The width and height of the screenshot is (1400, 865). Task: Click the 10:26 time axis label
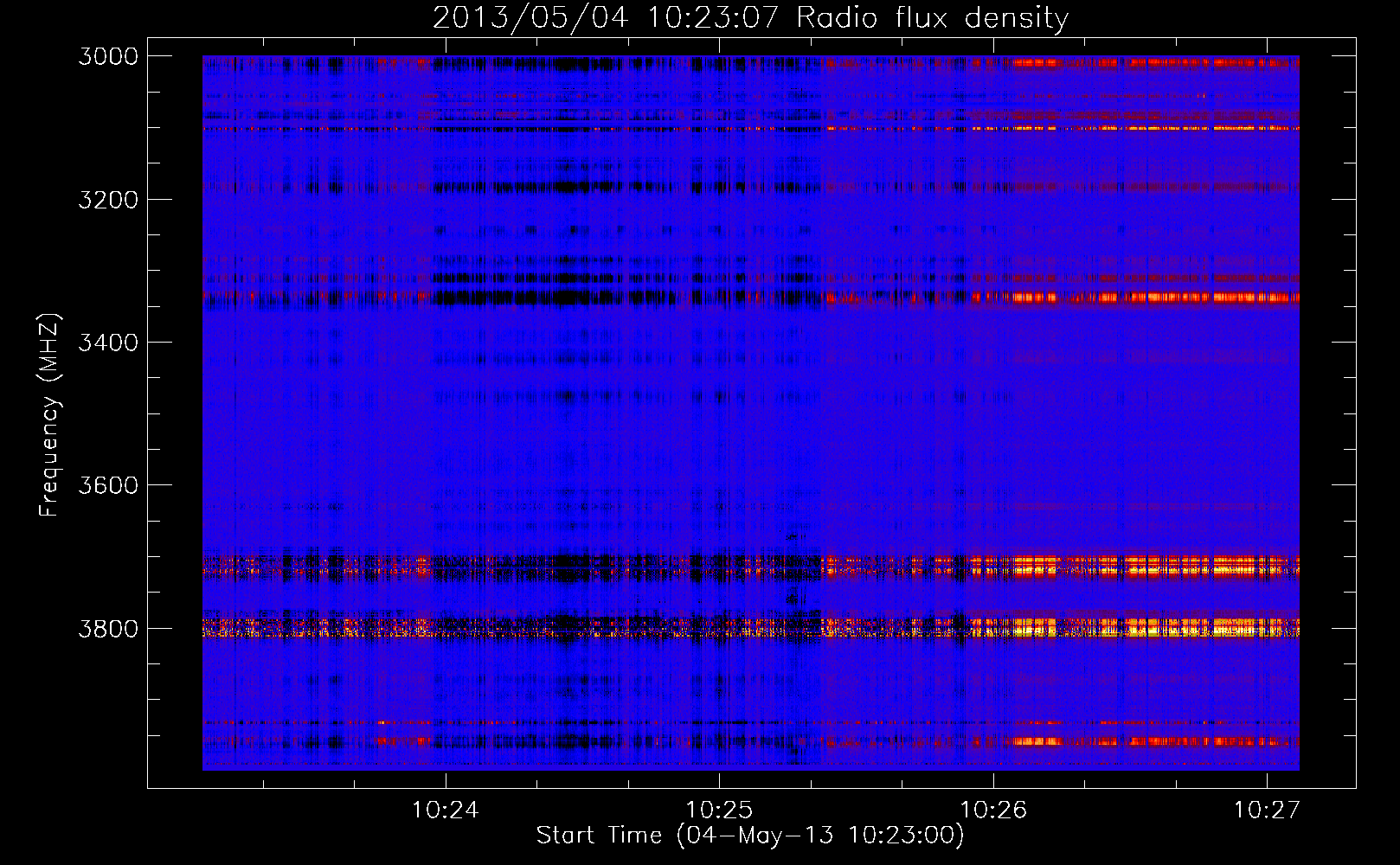(993, 811)
